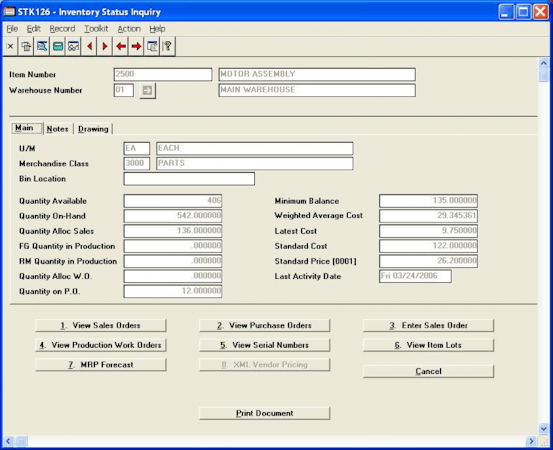Click the red left triangle previous icon
The image size is (553, 450).
pyautogui.click(x=90, y=46)
